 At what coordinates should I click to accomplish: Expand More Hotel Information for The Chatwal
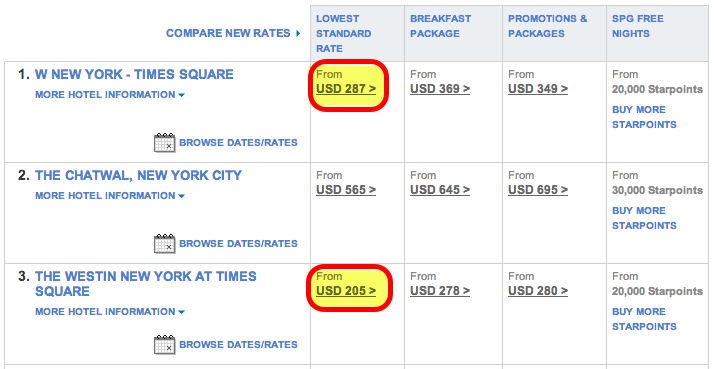tap(110, 196)
